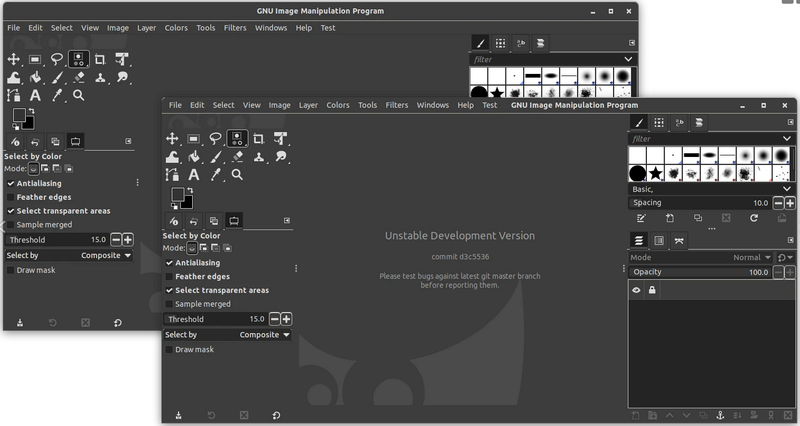Activate Crop tool in front window
Viewport: 800px width, 426px height.
[259, 138]
